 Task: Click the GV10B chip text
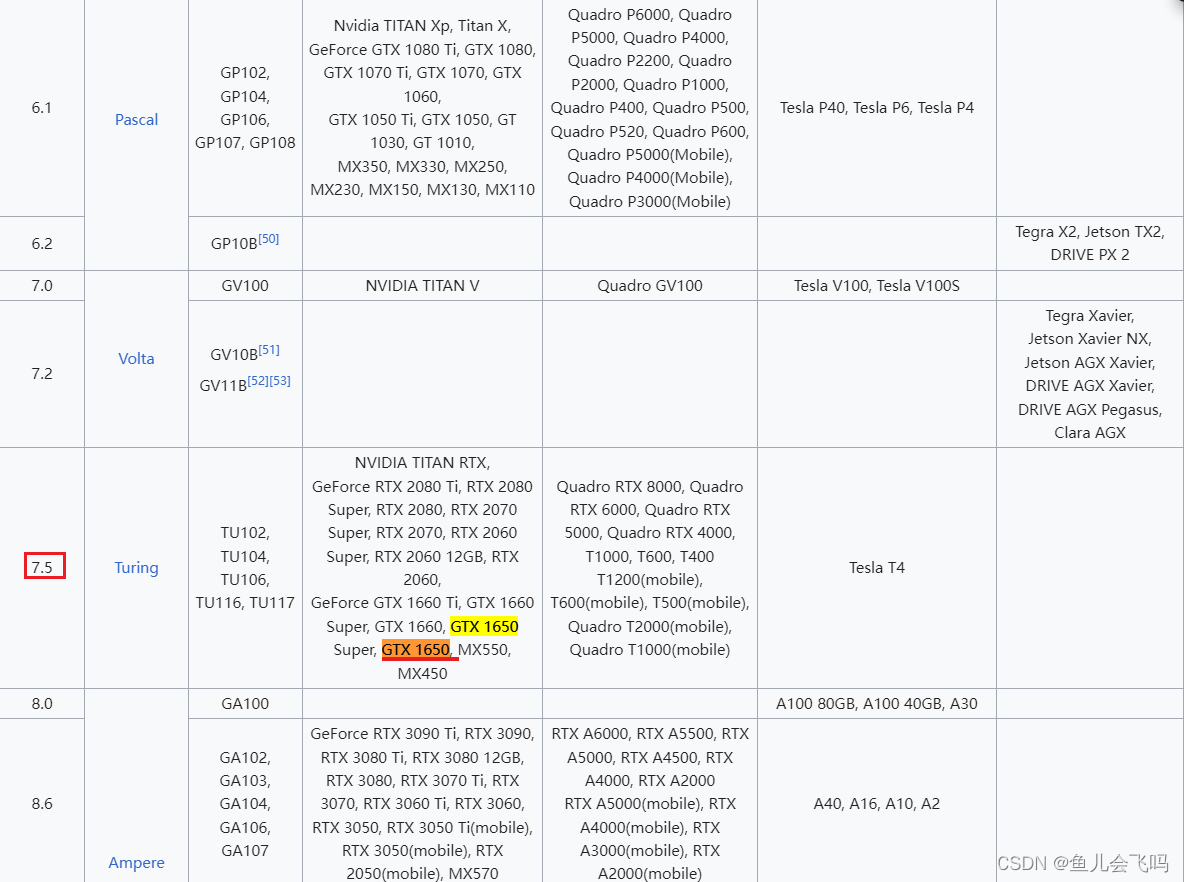[234, 355]
